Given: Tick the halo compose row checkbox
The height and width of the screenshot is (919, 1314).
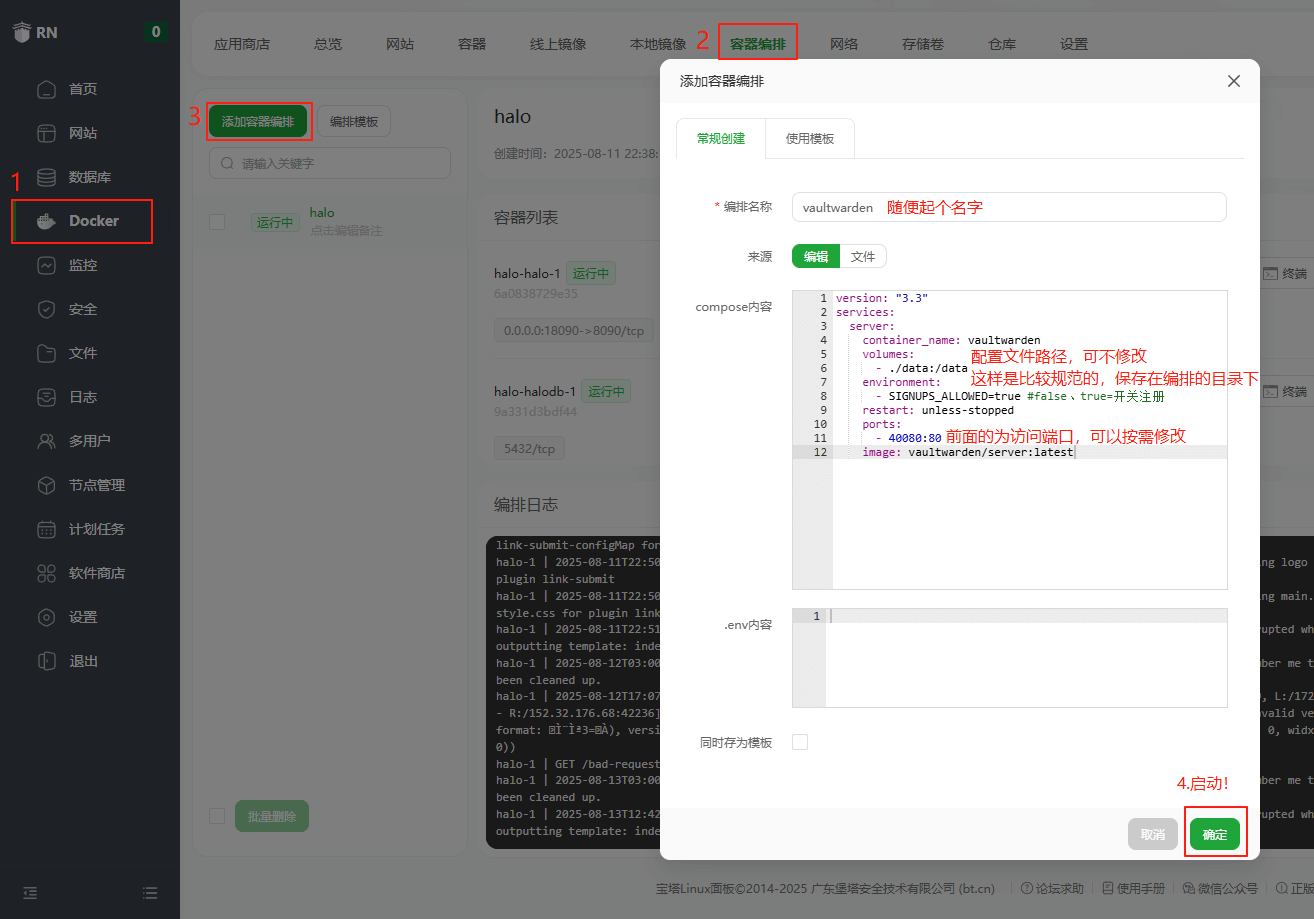Looking at the screenshot, I should point(217,222).
